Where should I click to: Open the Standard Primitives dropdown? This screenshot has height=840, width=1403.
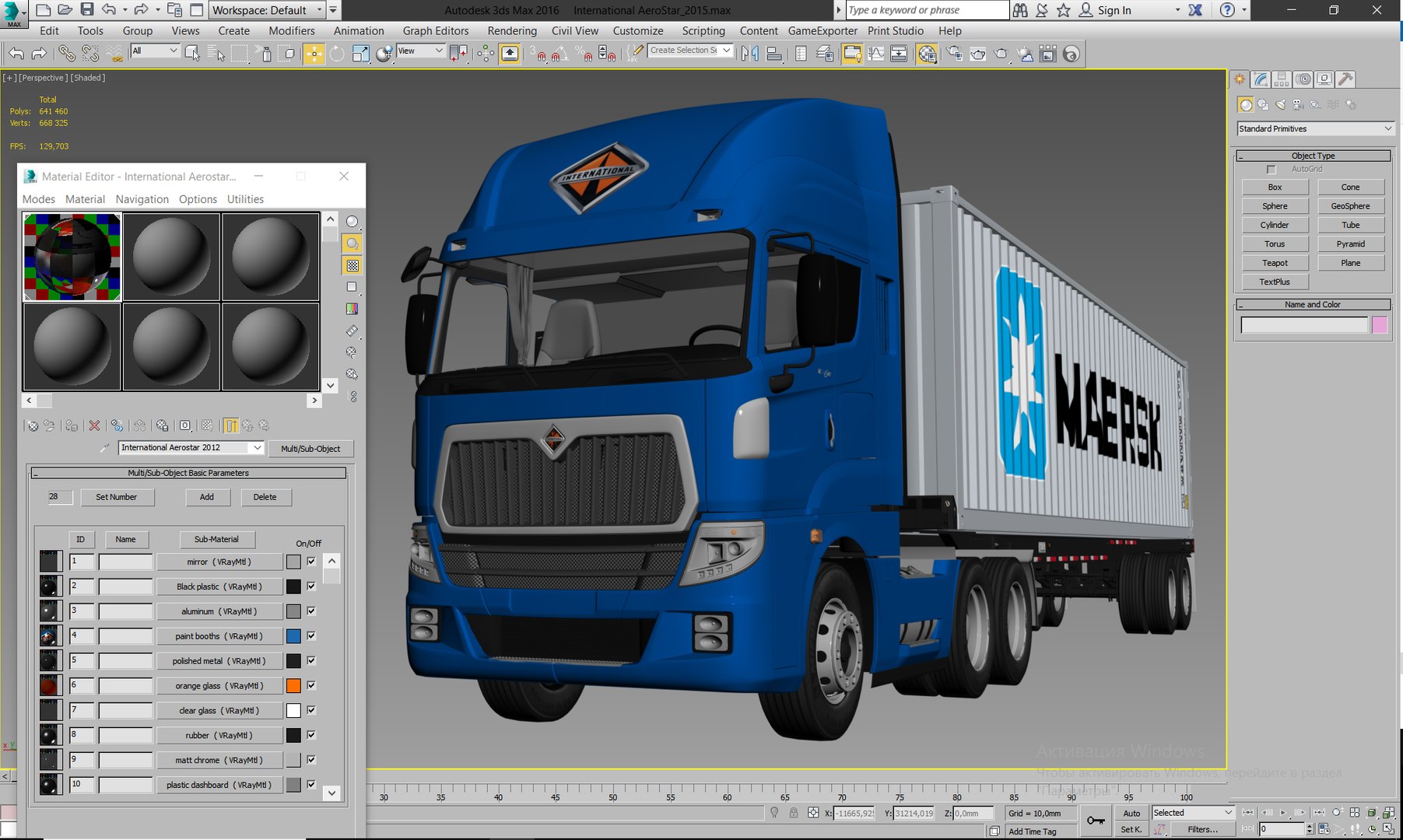[x=1314, y=128]
